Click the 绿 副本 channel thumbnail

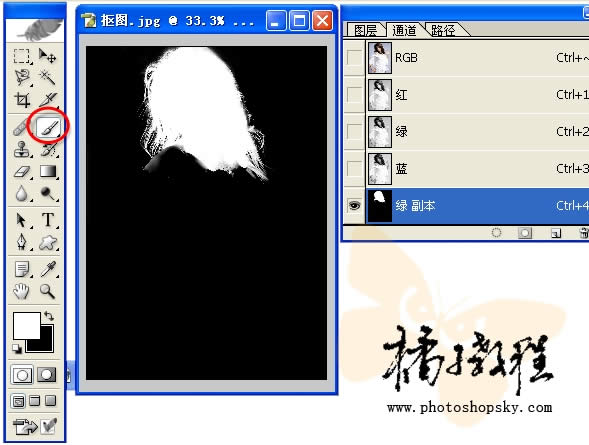click(380, 205)
